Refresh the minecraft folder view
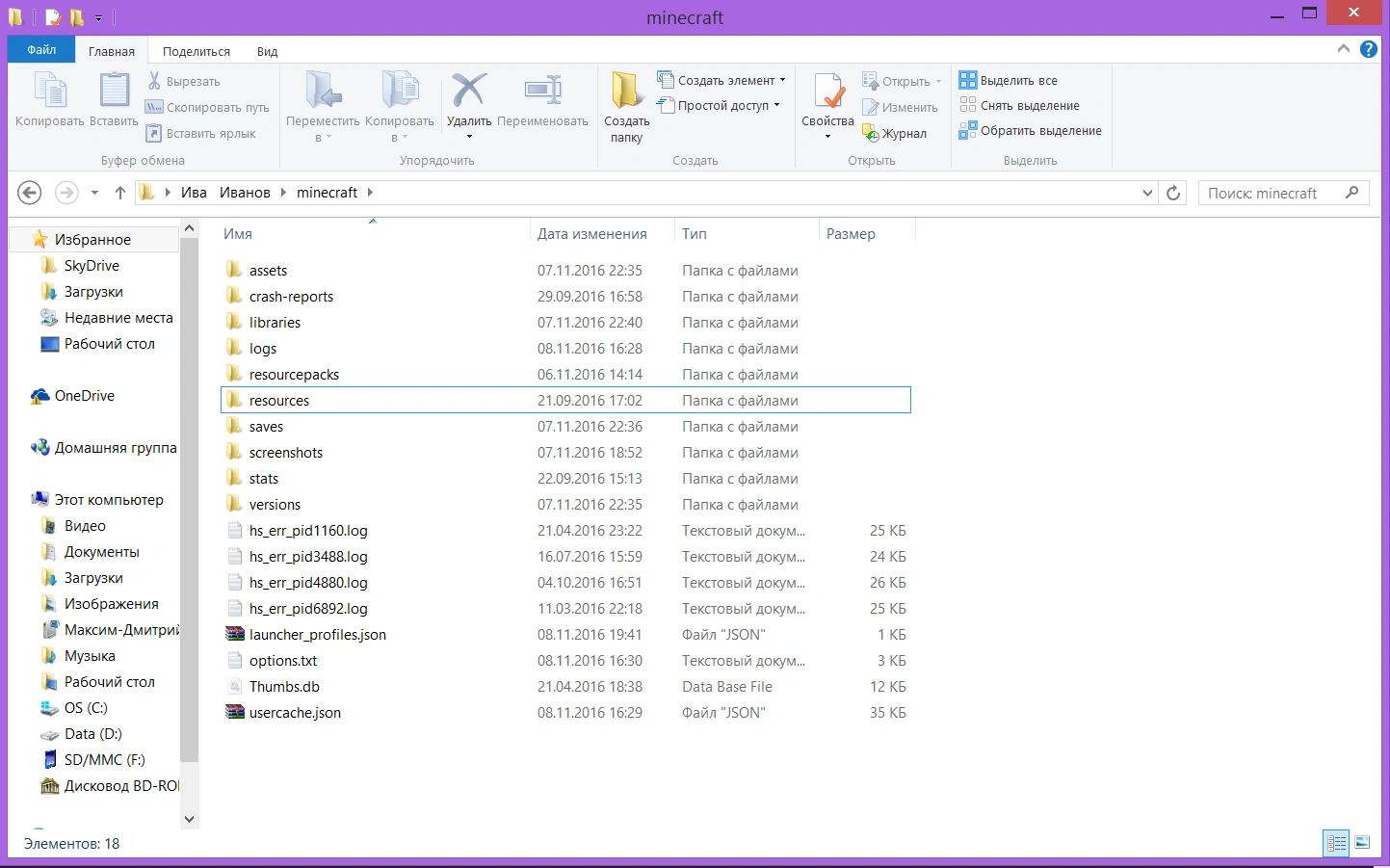The width and height of the screenshot is (1390, 868). (1173, 193)
